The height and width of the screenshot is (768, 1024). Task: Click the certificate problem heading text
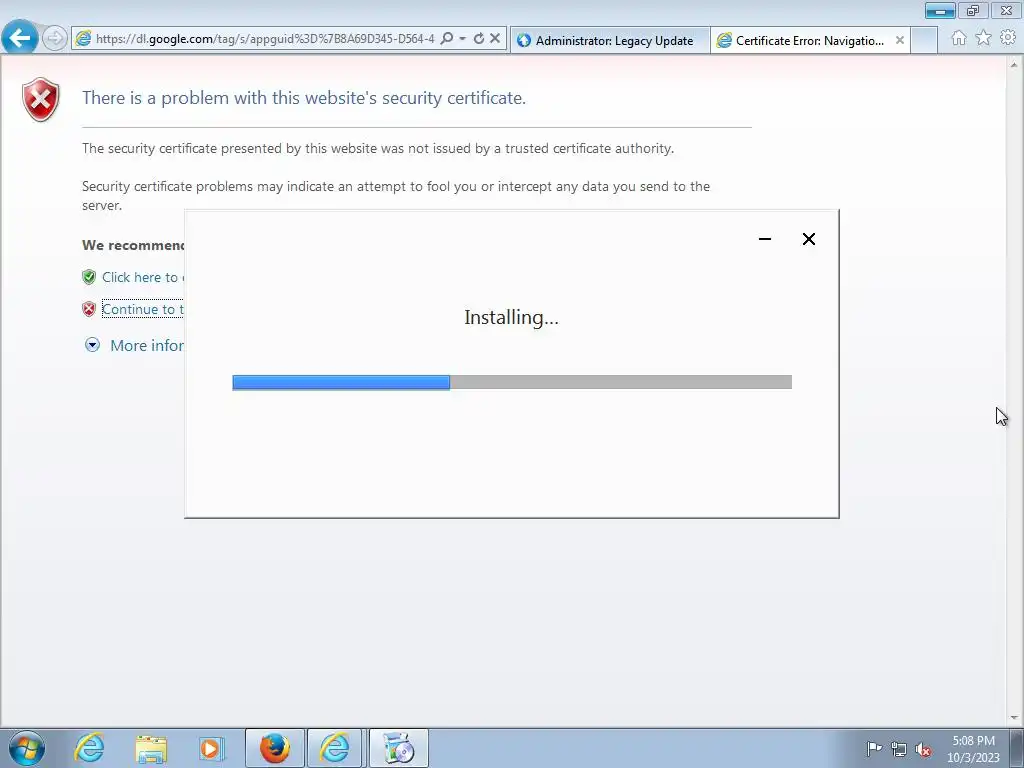[x=304, y=98]
